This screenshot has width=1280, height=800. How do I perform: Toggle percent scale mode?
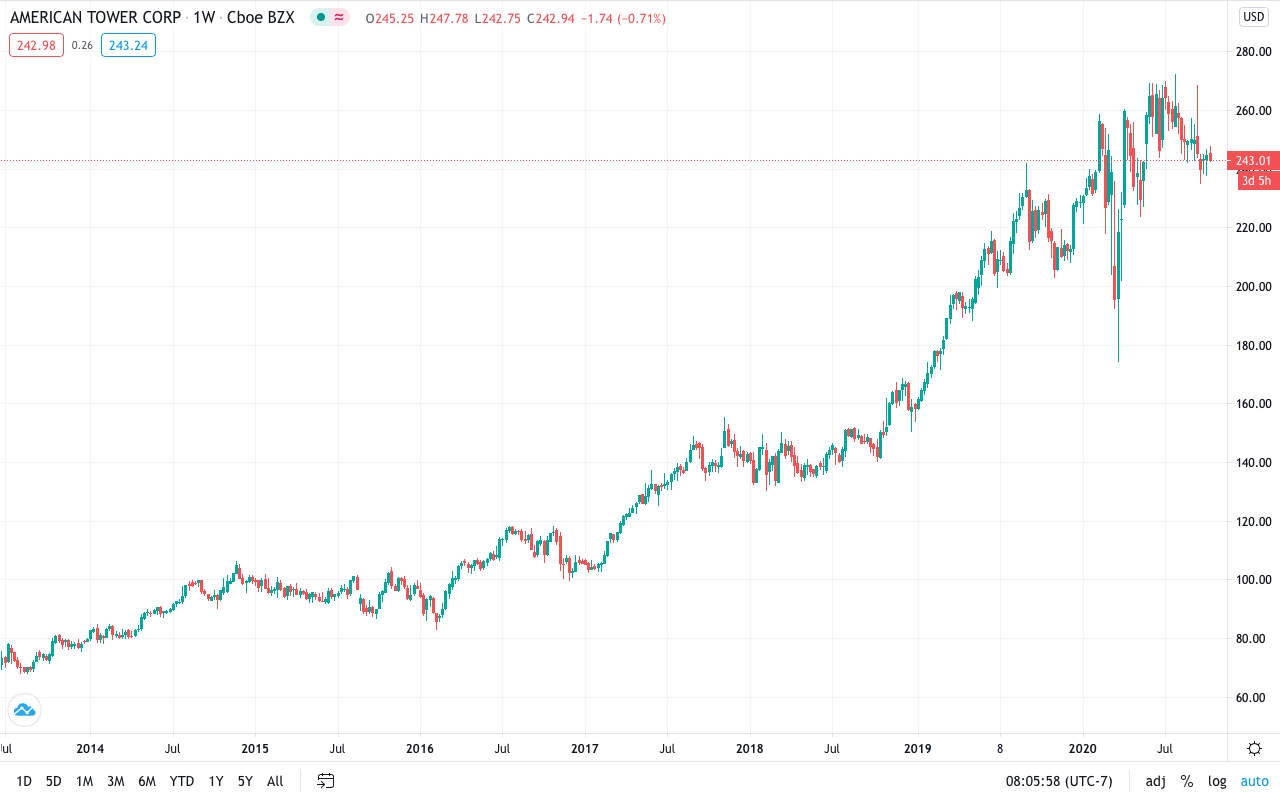click(1187, 781)
